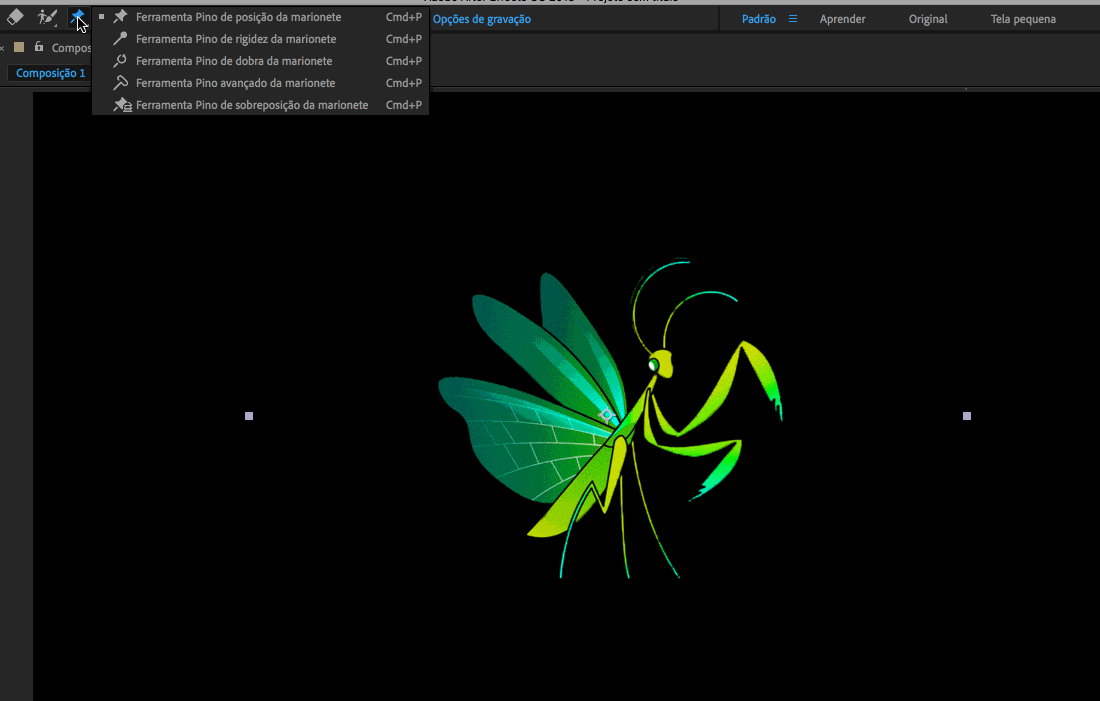
Task: Close the composition panel with the x
Action: [x=2, y=48]
